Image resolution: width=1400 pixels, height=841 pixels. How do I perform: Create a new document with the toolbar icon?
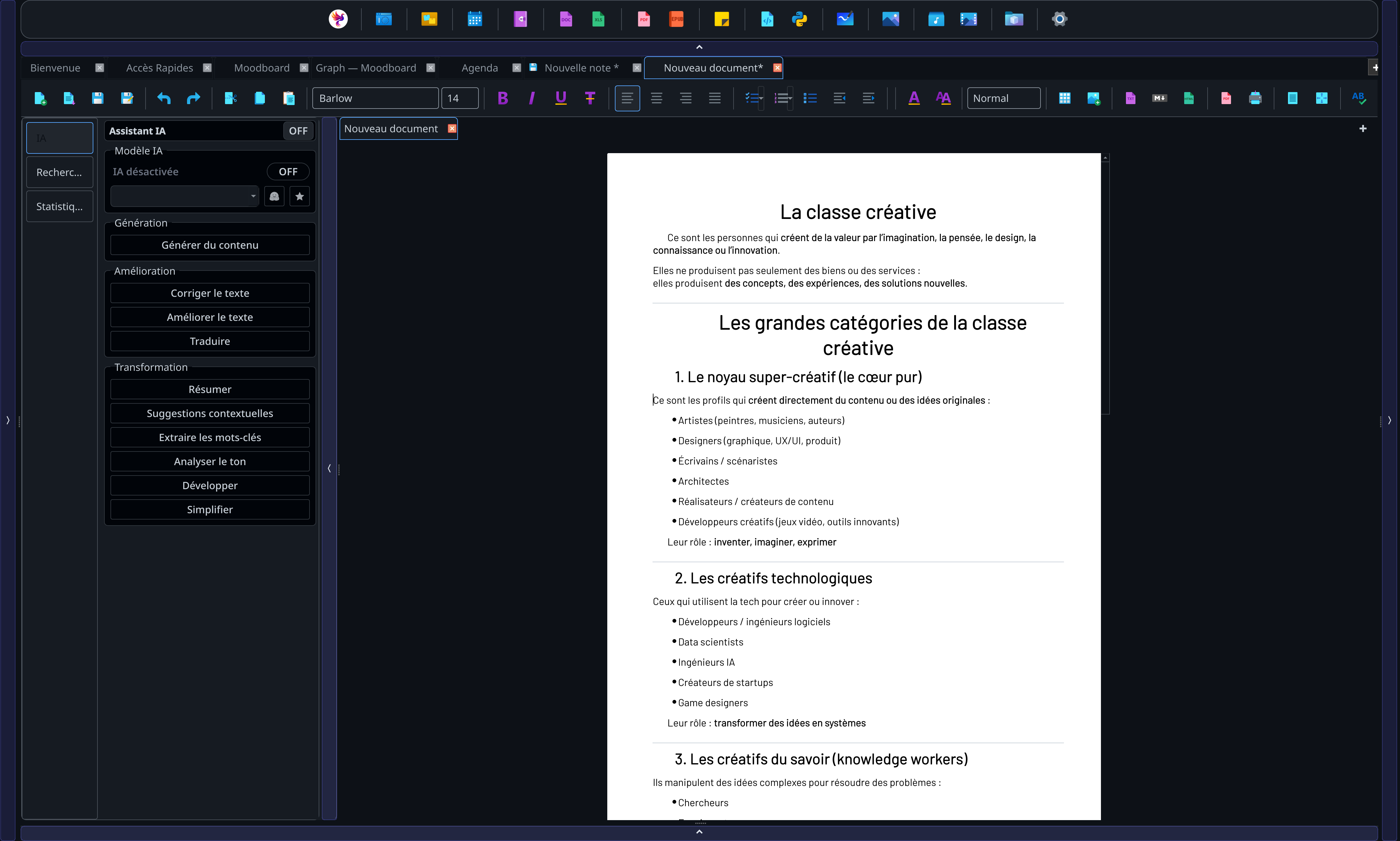click(40, 99)
